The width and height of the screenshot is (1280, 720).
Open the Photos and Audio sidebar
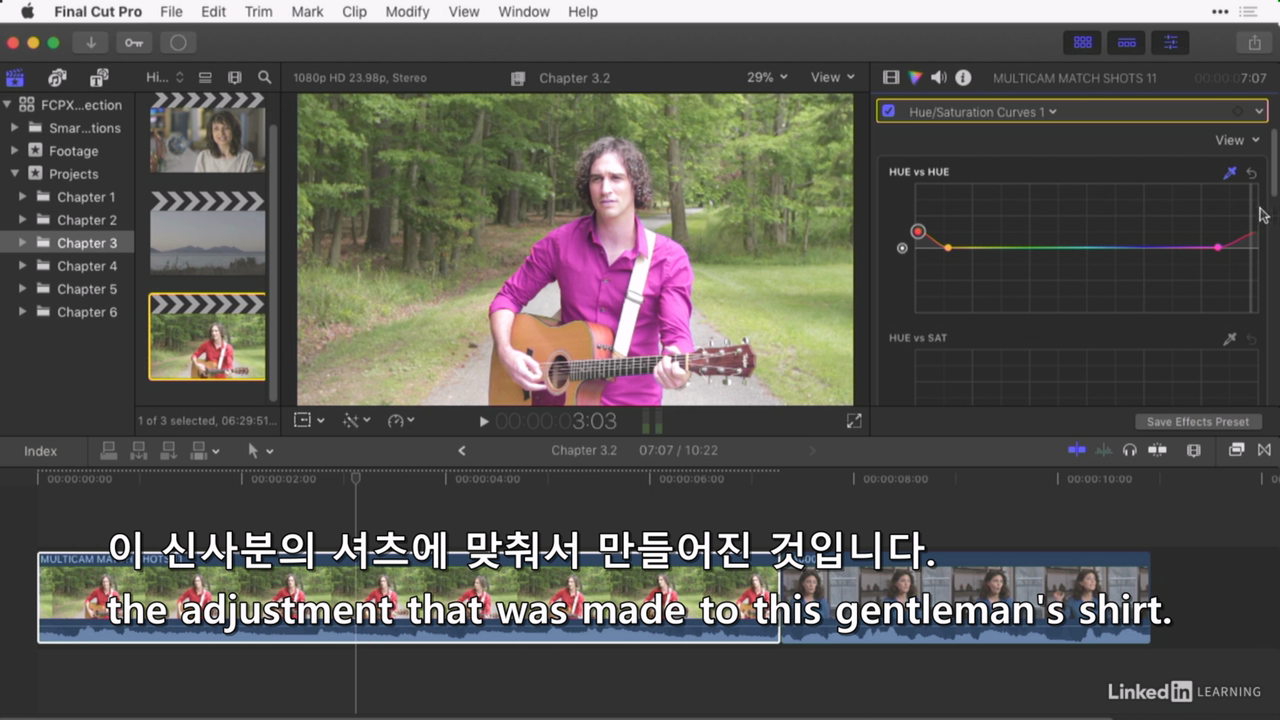coord(57,77)
